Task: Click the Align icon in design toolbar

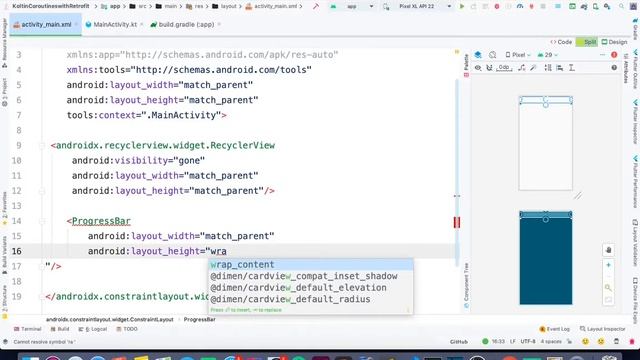Action: [560, 68]
